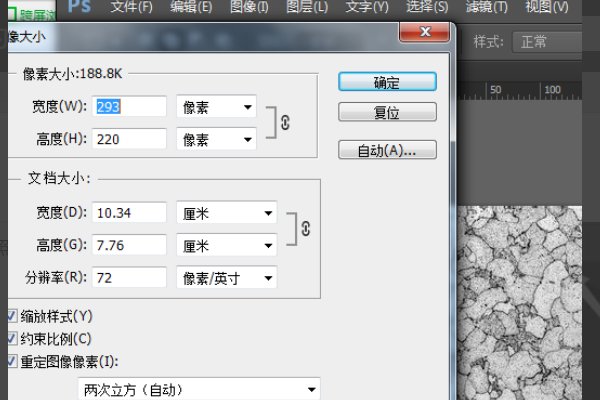Open resample method 两次立方（自动） dropdown

pyautogui.click(x=199, y=389)
